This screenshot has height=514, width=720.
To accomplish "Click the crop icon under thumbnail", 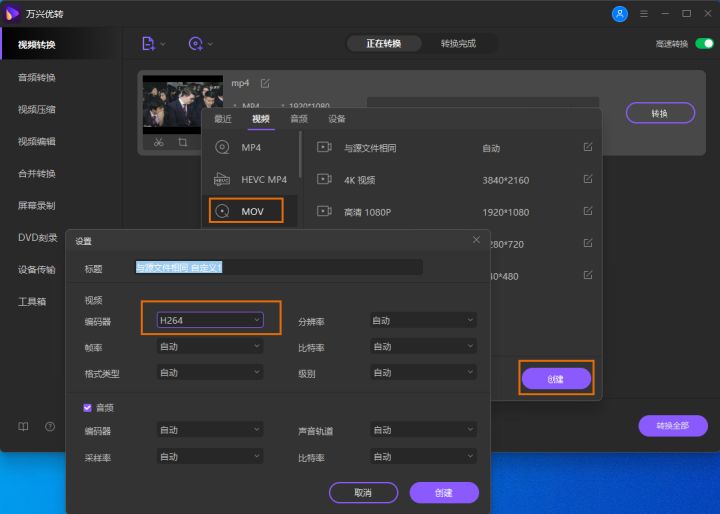I will pyautogui.click(x=182, y=142).
